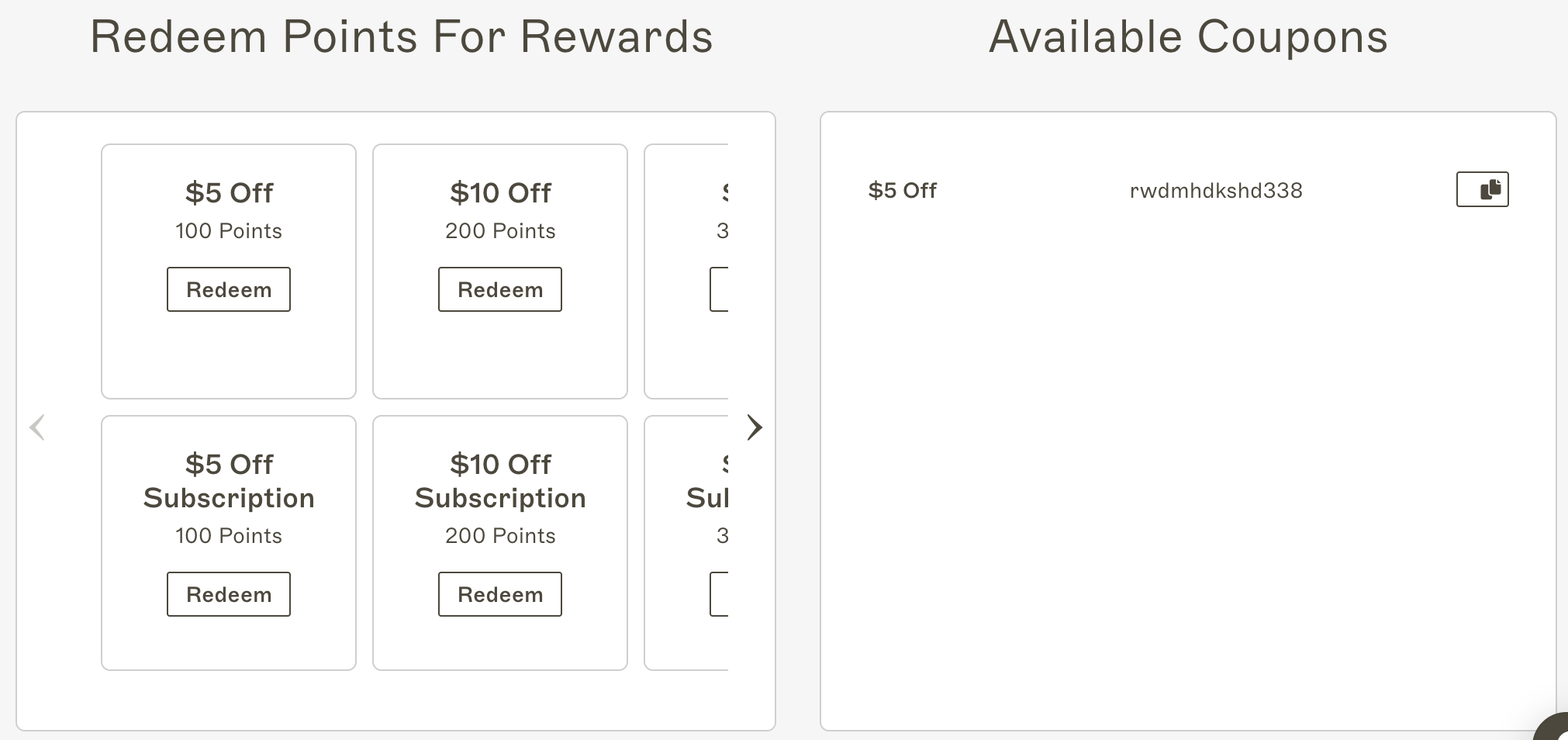Open the chat widget bubble in corner

1554,728
